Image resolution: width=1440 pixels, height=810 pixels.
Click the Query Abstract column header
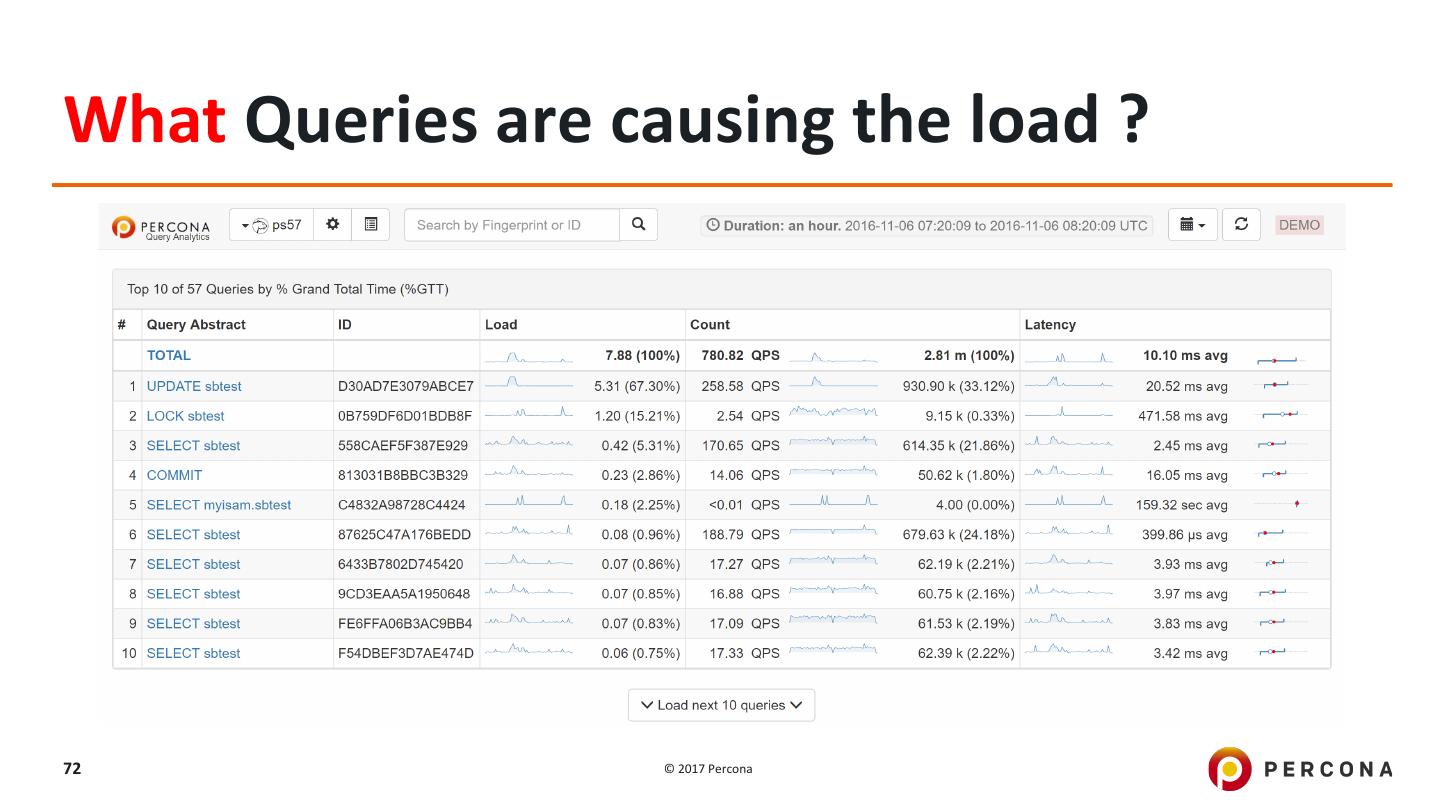[x=196, y=325]
